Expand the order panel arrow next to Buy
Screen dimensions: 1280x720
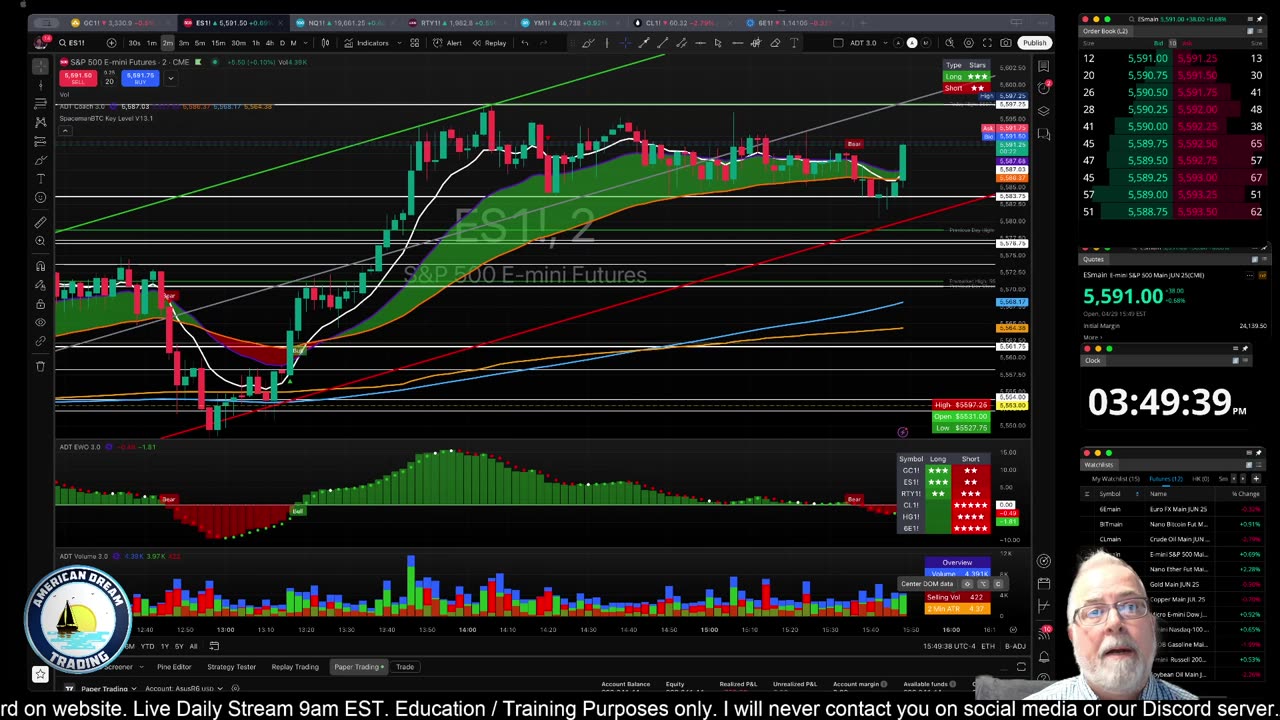coord(170,78)
